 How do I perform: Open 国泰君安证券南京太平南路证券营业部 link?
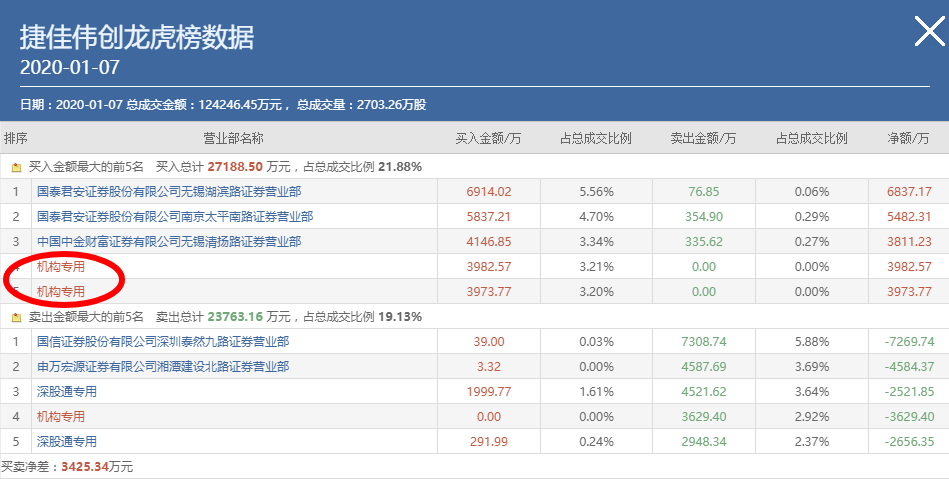coord(175,216)
